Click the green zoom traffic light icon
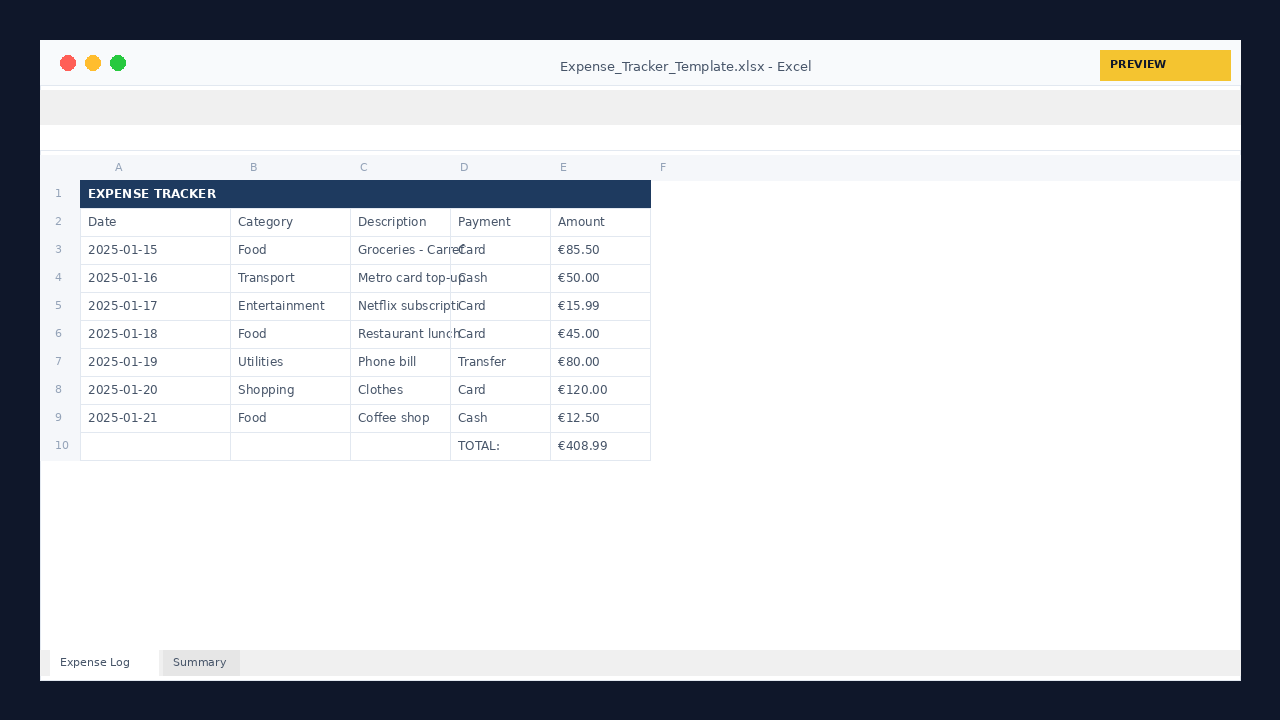 click(x=118, y=63)
